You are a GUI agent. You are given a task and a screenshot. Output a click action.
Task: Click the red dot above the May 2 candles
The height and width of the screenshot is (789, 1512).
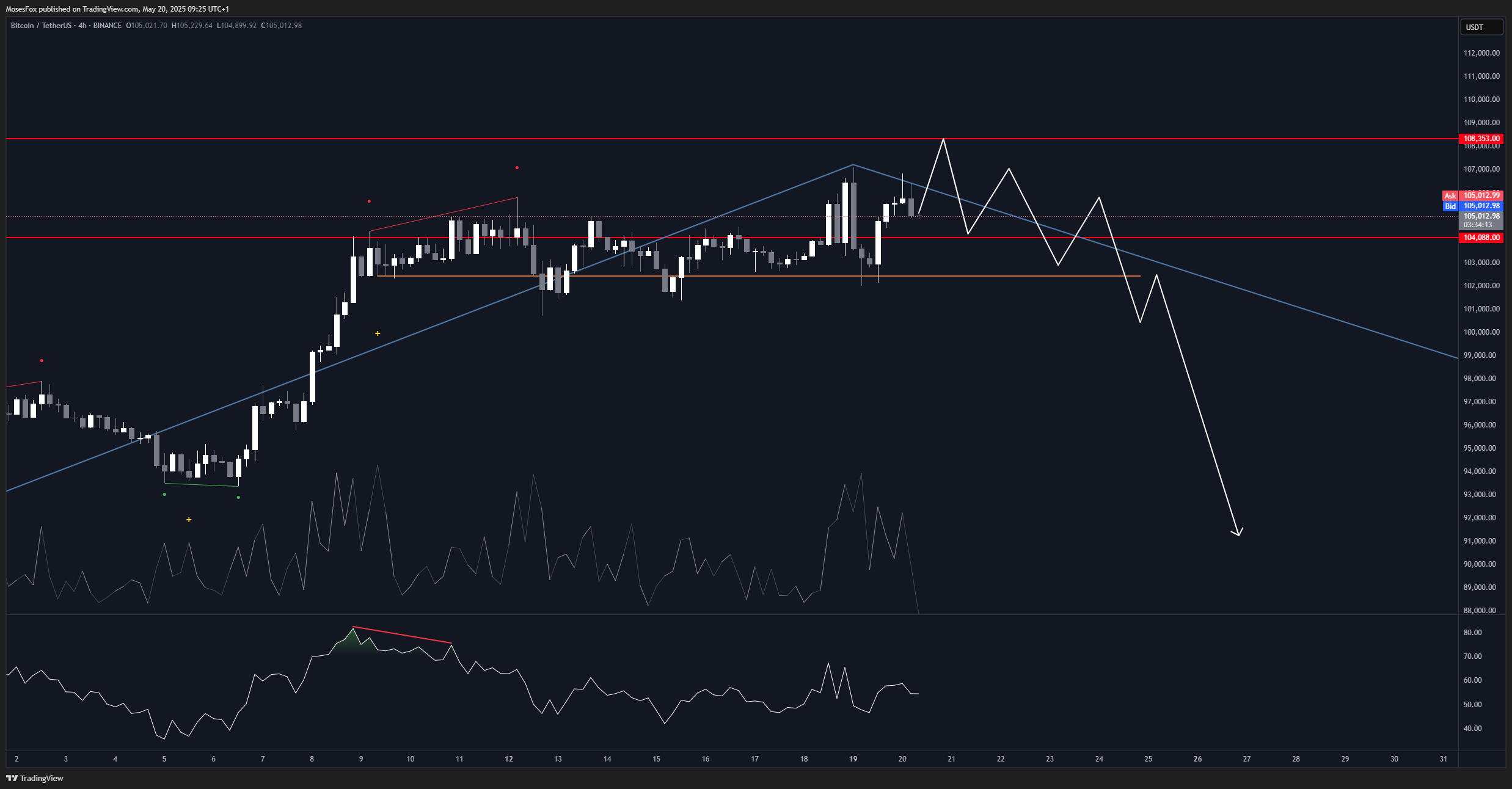click(x=42, y=360)
